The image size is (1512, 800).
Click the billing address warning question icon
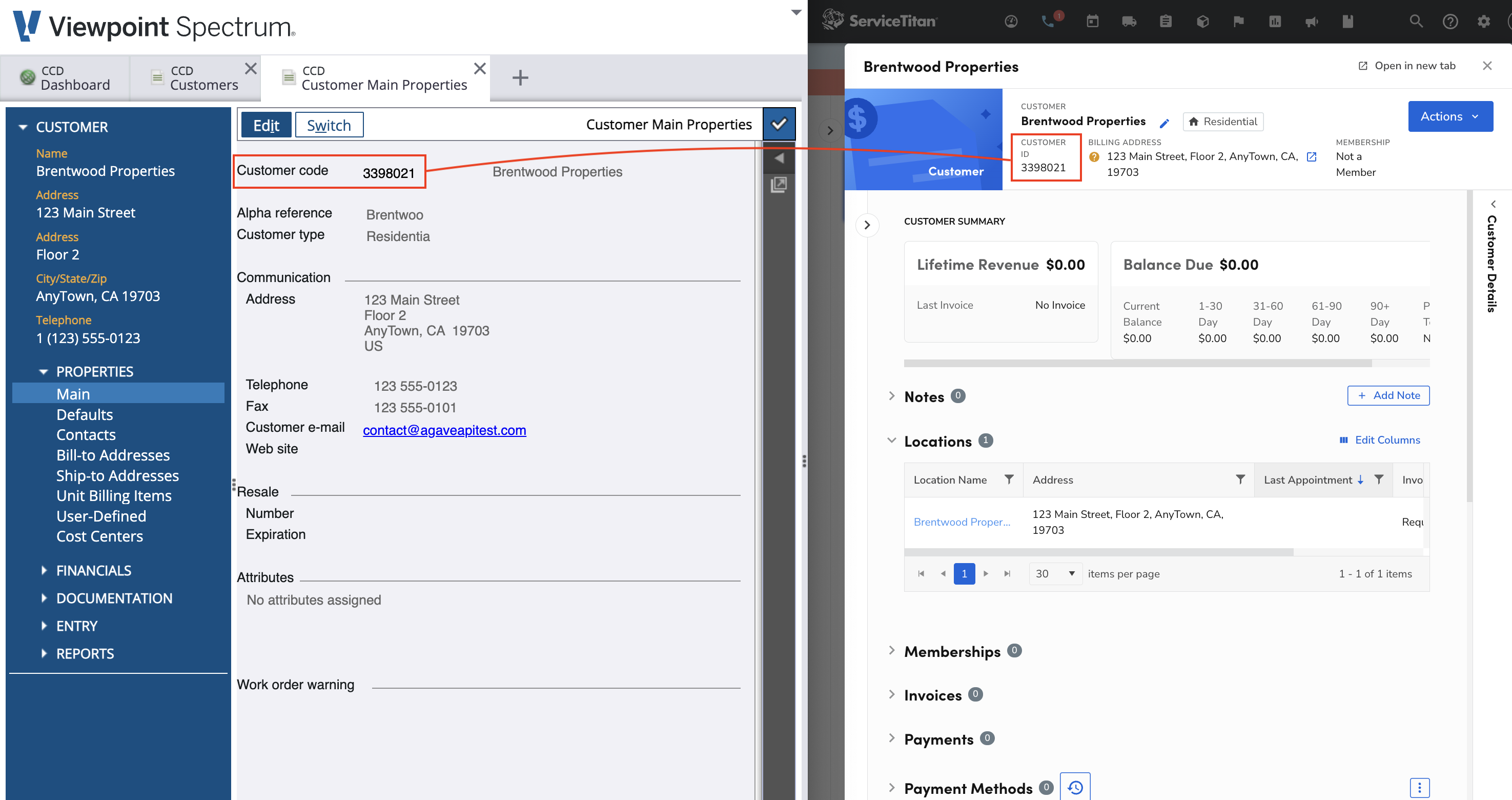[1094, 157]
